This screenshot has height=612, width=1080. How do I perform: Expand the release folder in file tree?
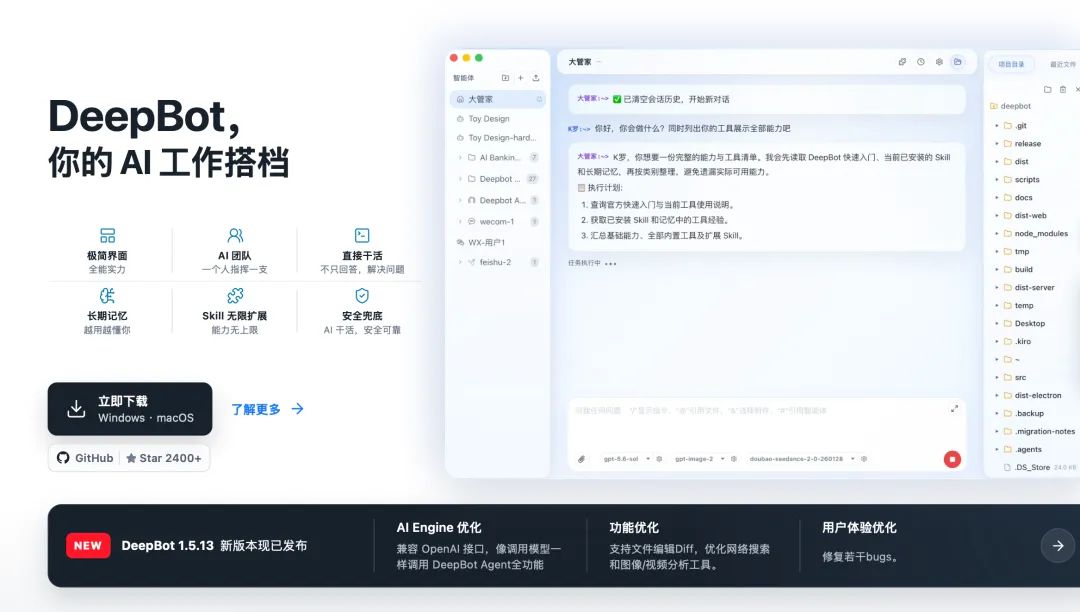(x=997, y=144)
